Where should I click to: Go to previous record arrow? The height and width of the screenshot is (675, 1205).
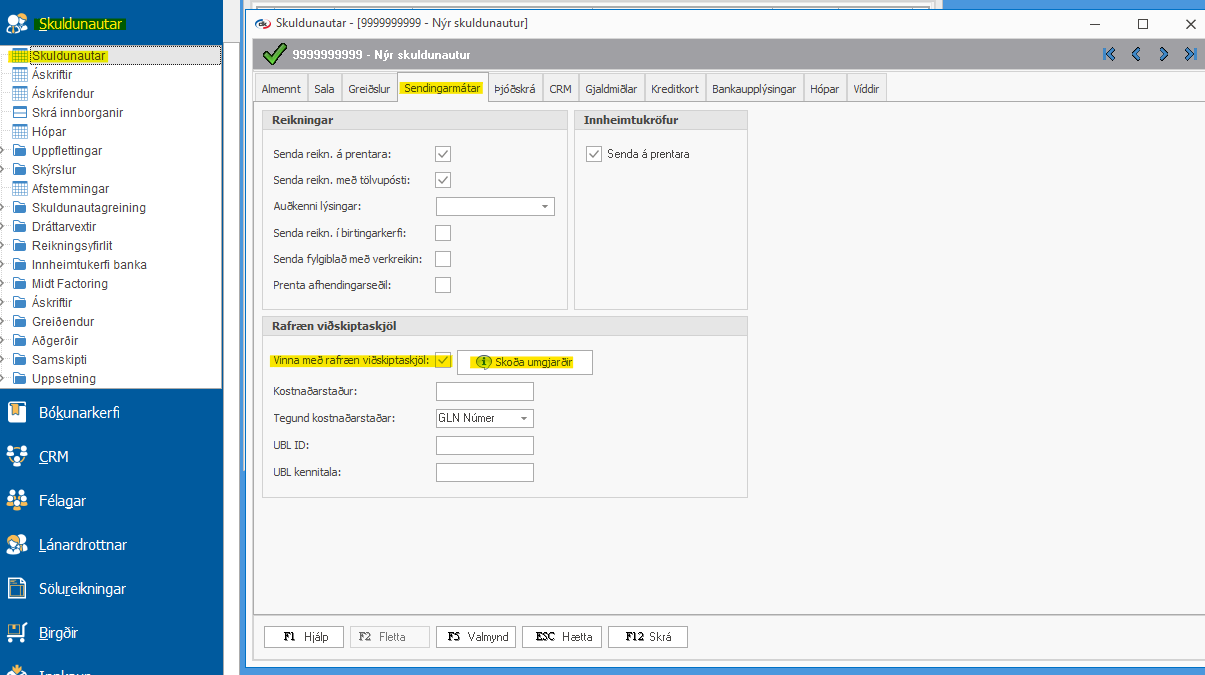click(x=1136, y=54)
